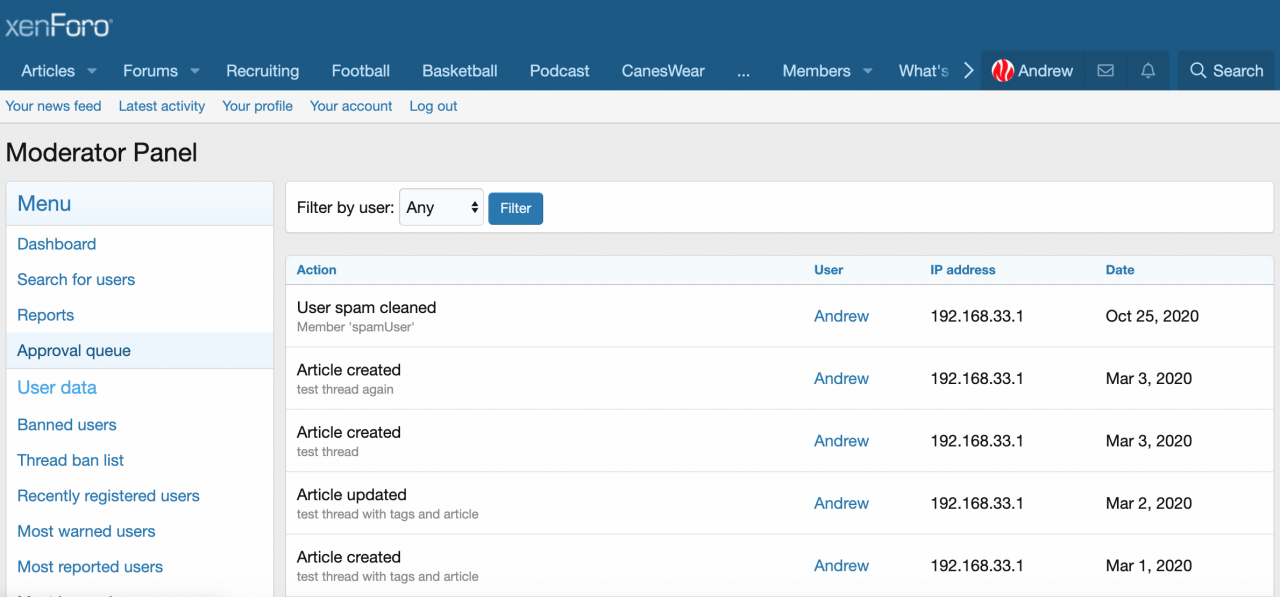
Task: Click the XenForo logo
Action: [x=58, y=26]
